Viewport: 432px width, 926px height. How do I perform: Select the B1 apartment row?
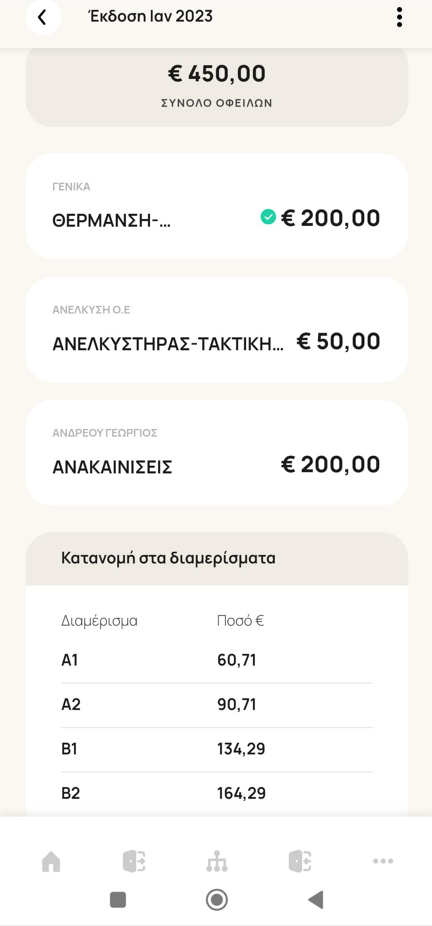pos(217,749)
